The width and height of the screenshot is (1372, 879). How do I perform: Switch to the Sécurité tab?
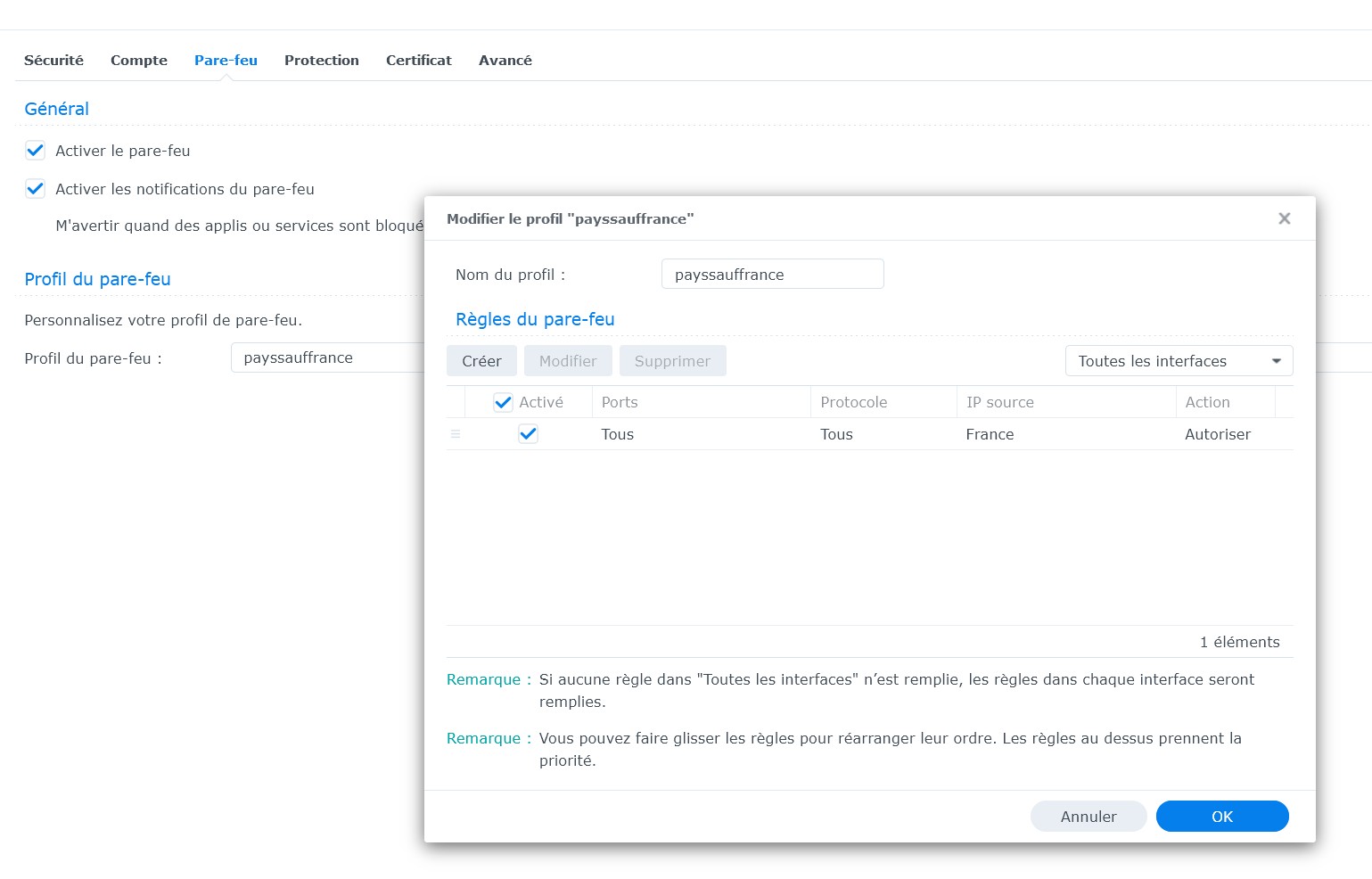click(x=53, y=61)
